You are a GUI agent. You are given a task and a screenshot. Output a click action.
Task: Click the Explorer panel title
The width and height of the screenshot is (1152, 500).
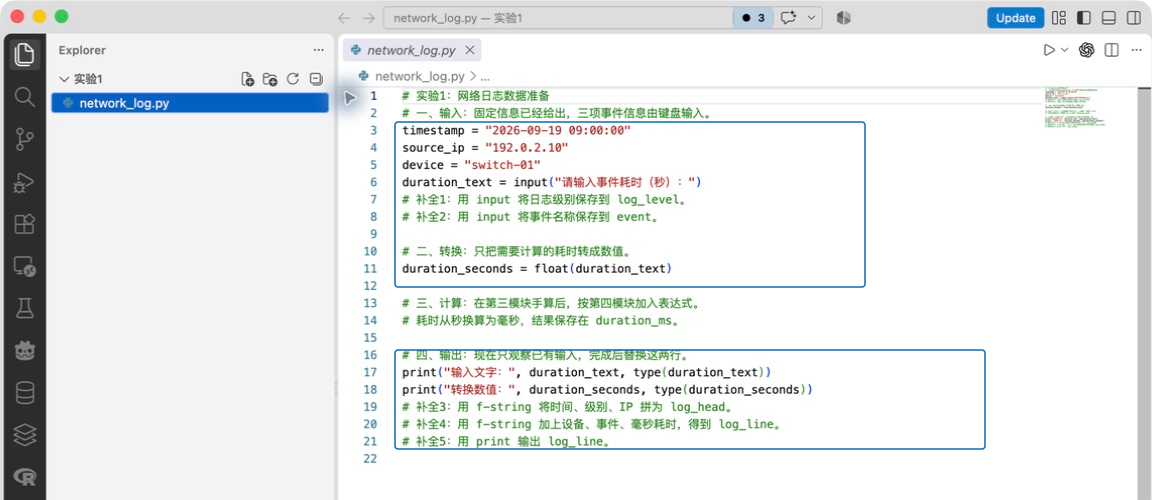click(x=82, y=50)
